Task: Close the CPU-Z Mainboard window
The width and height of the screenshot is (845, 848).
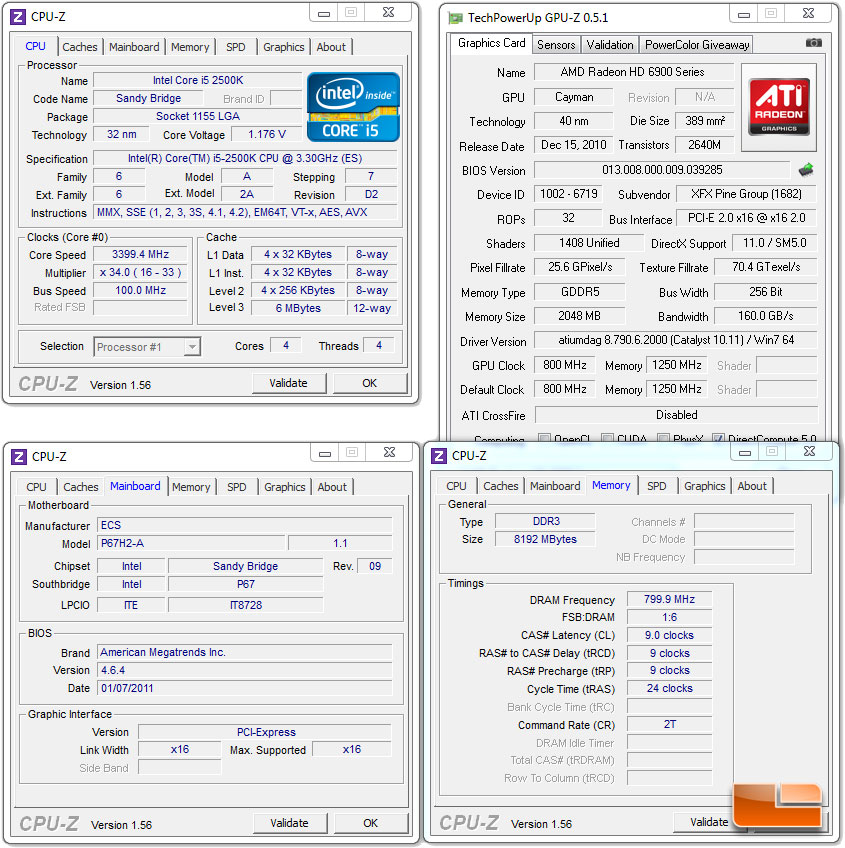Action: [389, 453]
